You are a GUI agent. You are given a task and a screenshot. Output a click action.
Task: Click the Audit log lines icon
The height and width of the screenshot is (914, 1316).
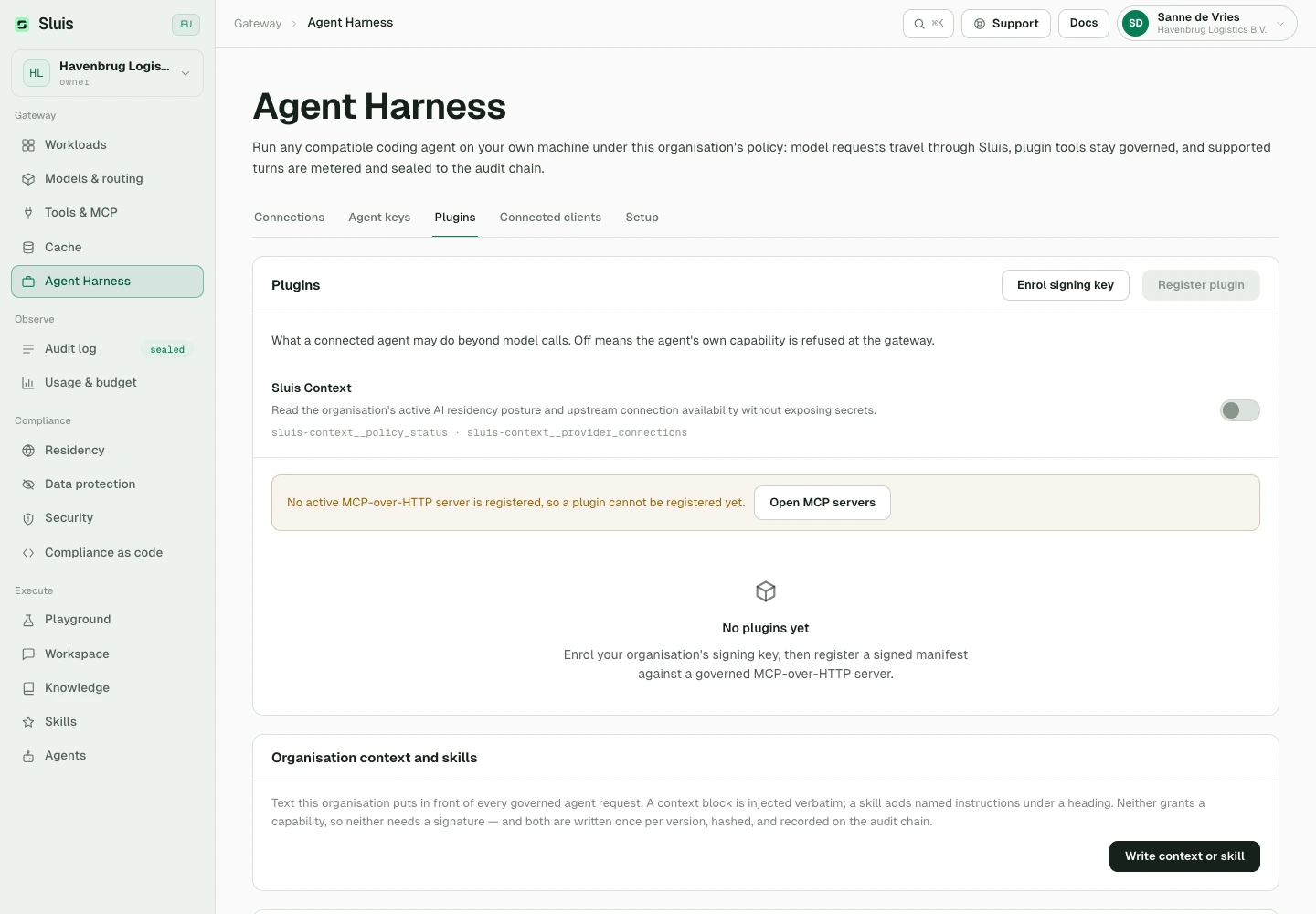(28, 349)
